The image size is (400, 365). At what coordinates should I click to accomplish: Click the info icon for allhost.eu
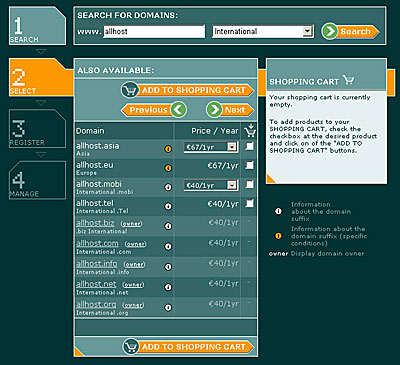pos(168,168)
